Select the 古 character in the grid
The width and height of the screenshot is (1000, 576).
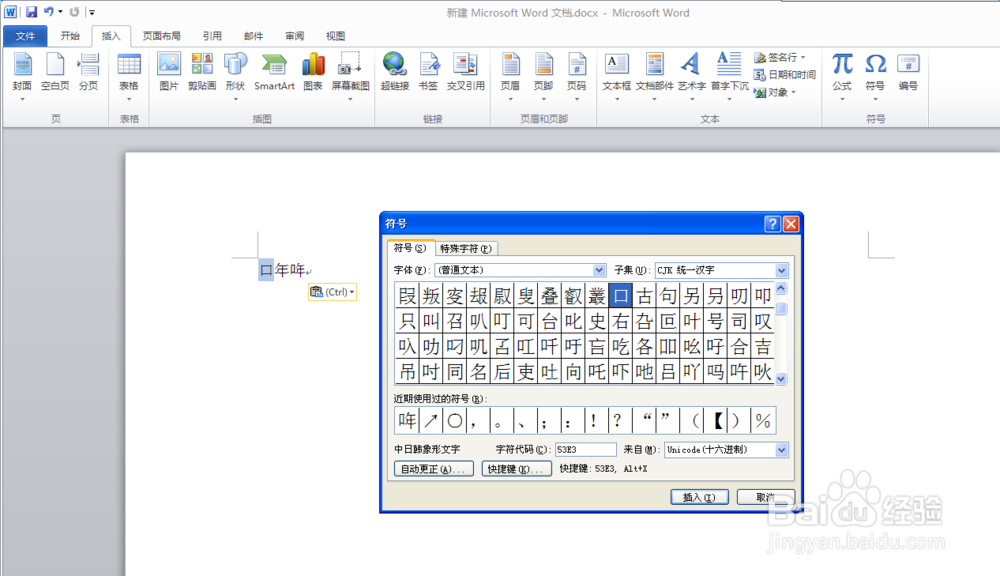coord(644,295)
